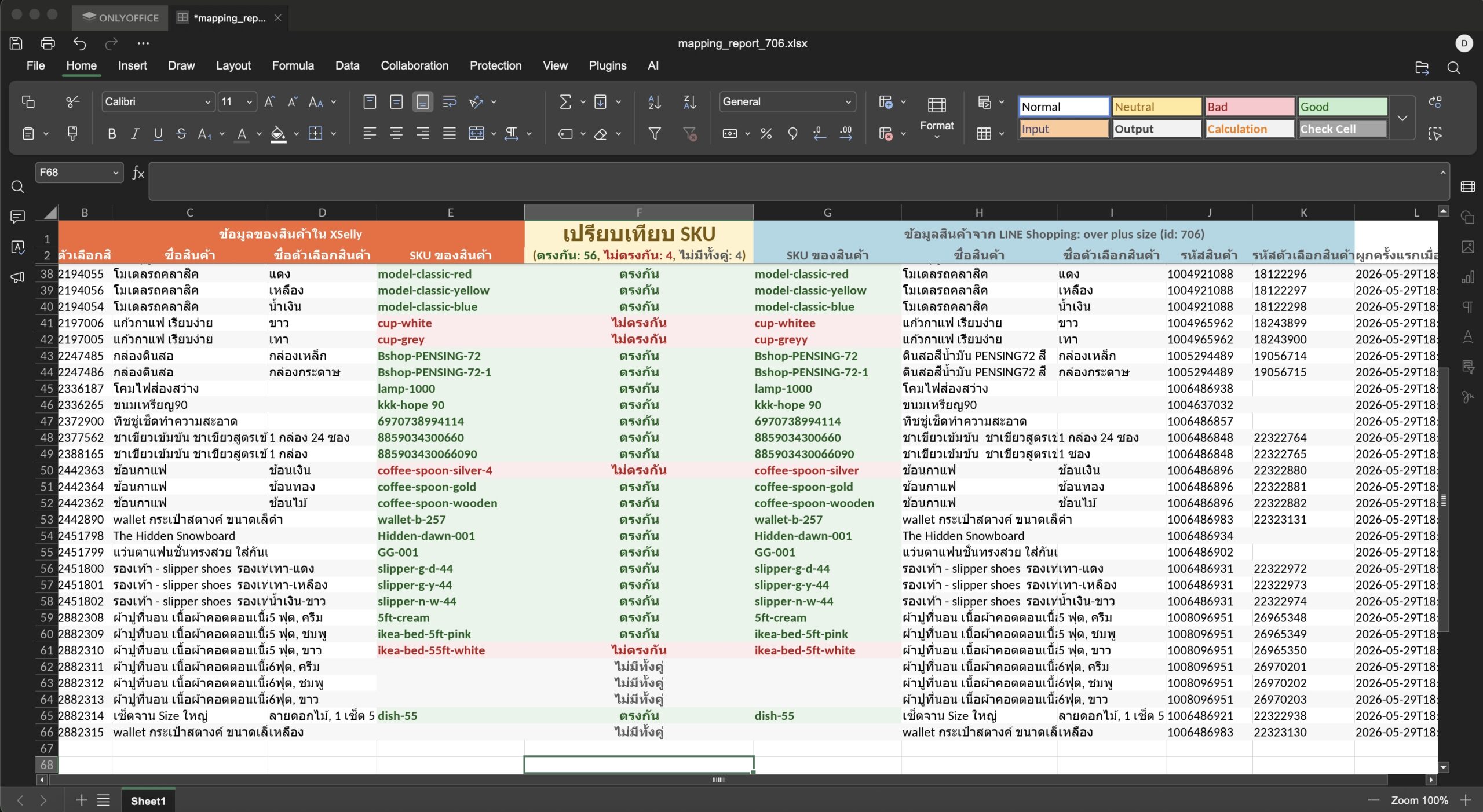Image resolution: width=1483 pixels, height=812 pixels.
Task: Toggle Justified alignment
Action: click(450, 134)
